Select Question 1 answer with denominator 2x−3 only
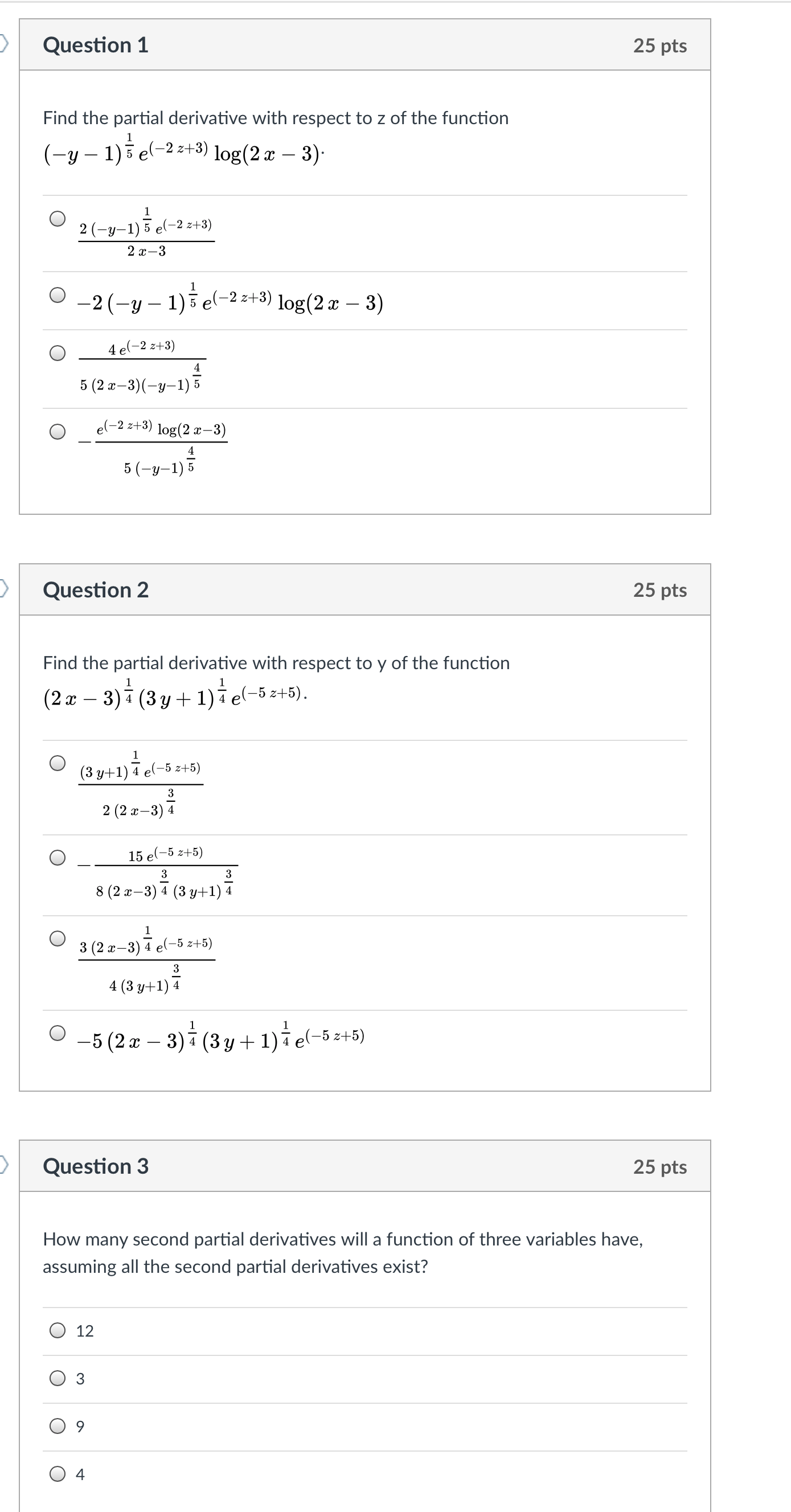Viewport: 791px width, 1512px height. tap(58, 219)
